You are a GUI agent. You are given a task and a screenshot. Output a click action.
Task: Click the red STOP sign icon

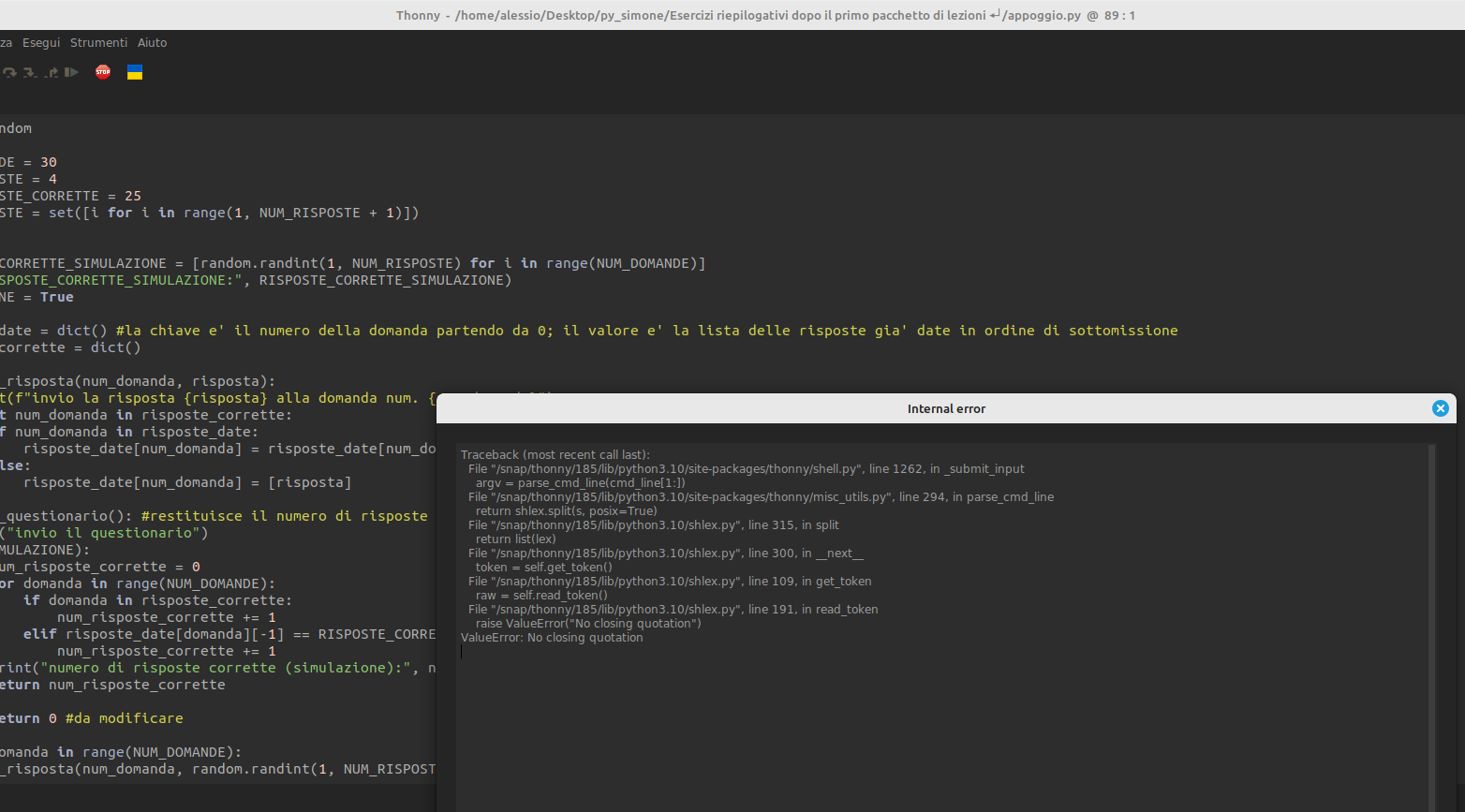pyautogui.click(x=102, y=72)
